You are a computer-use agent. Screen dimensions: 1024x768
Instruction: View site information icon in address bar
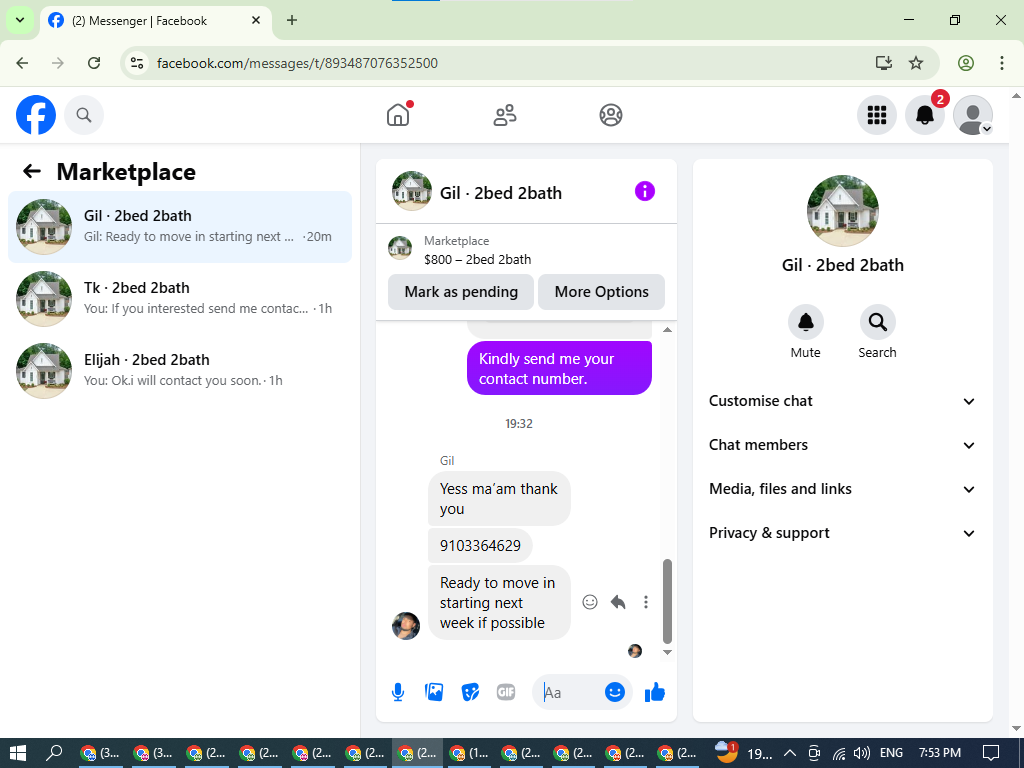coord(136,63)
